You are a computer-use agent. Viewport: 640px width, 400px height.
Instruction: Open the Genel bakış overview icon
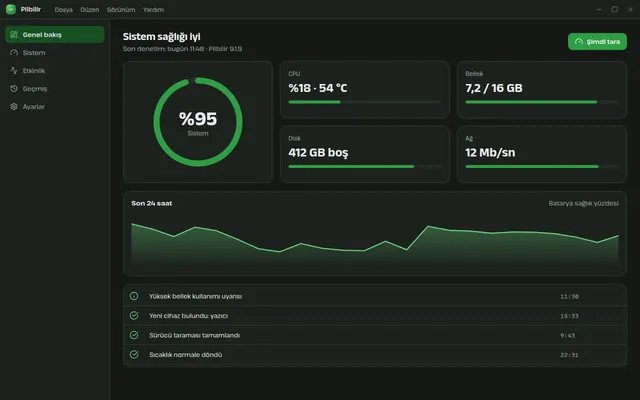[14, 35]
